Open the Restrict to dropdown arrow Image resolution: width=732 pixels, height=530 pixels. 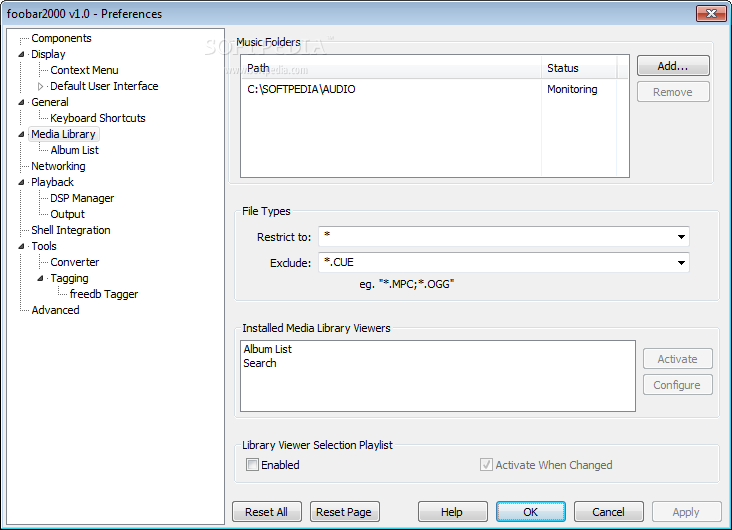pos(681,237)
